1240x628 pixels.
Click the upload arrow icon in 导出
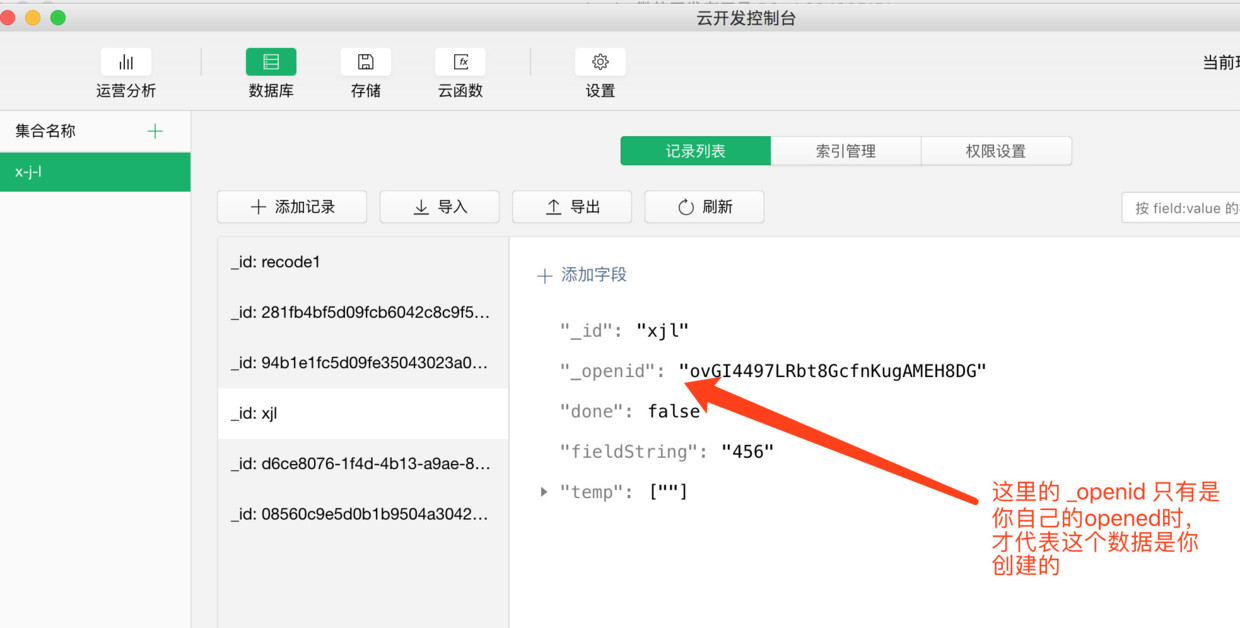click(x=553, y=207)
